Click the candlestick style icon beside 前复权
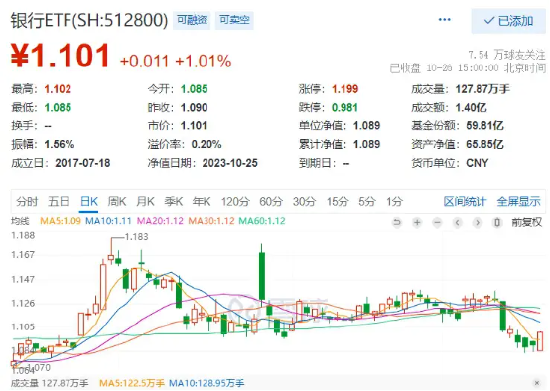This screenshot has height=391, width=550. (497, 222)
